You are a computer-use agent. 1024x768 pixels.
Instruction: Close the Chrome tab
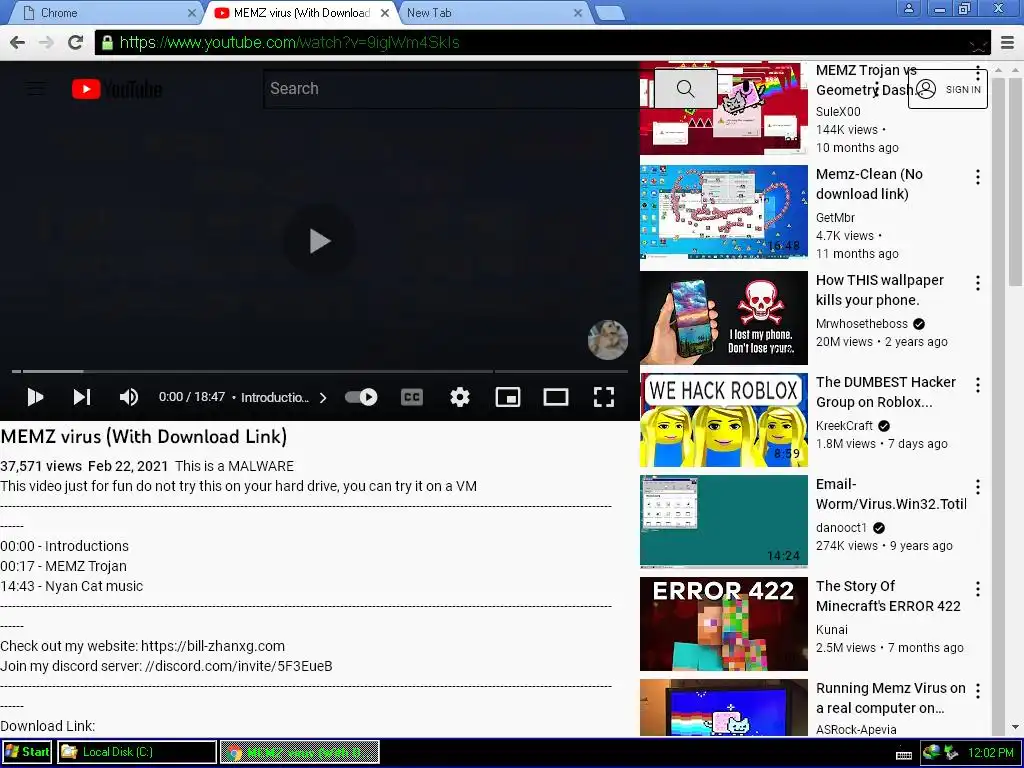coord(192,13)
